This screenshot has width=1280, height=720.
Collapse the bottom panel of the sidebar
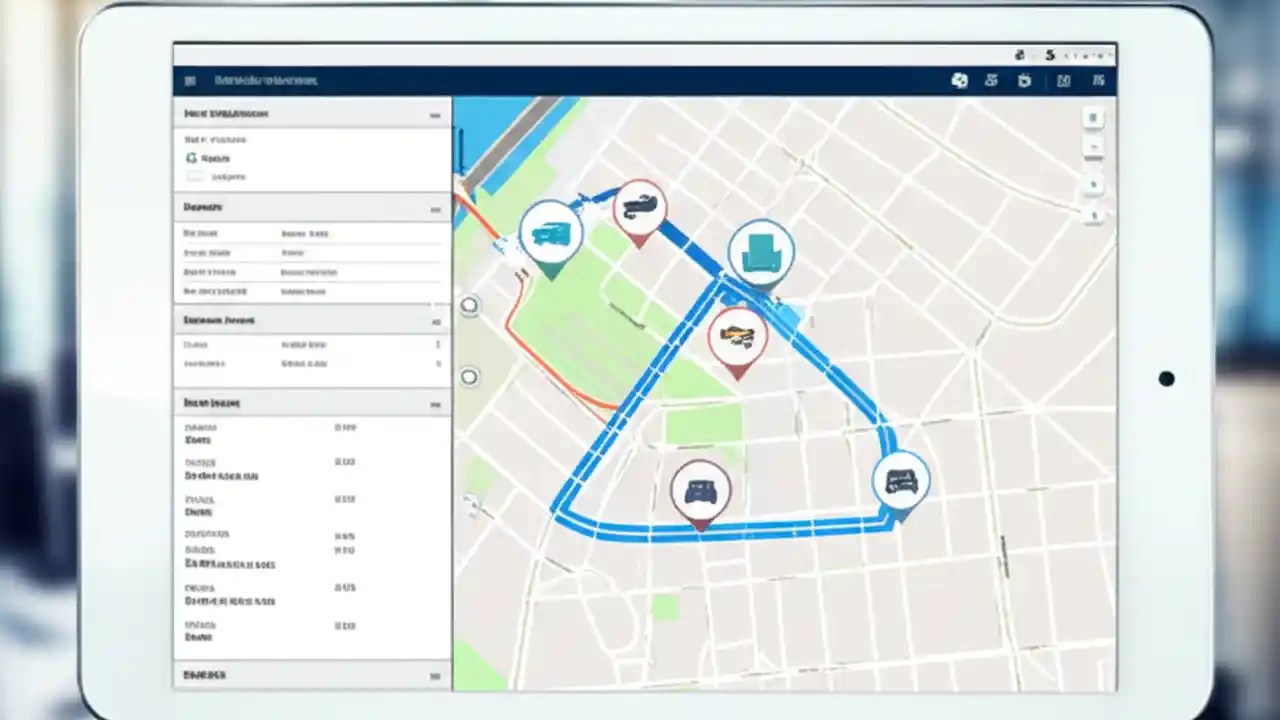(435, 675)
